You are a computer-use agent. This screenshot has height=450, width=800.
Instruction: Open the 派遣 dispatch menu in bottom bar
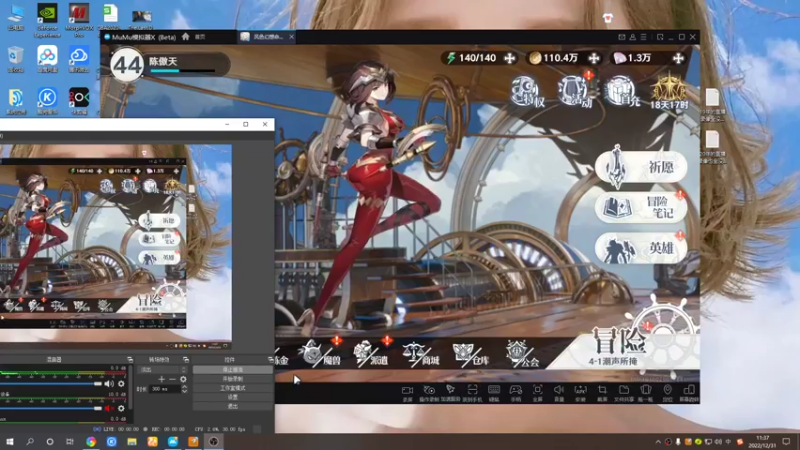click(371, 353)
